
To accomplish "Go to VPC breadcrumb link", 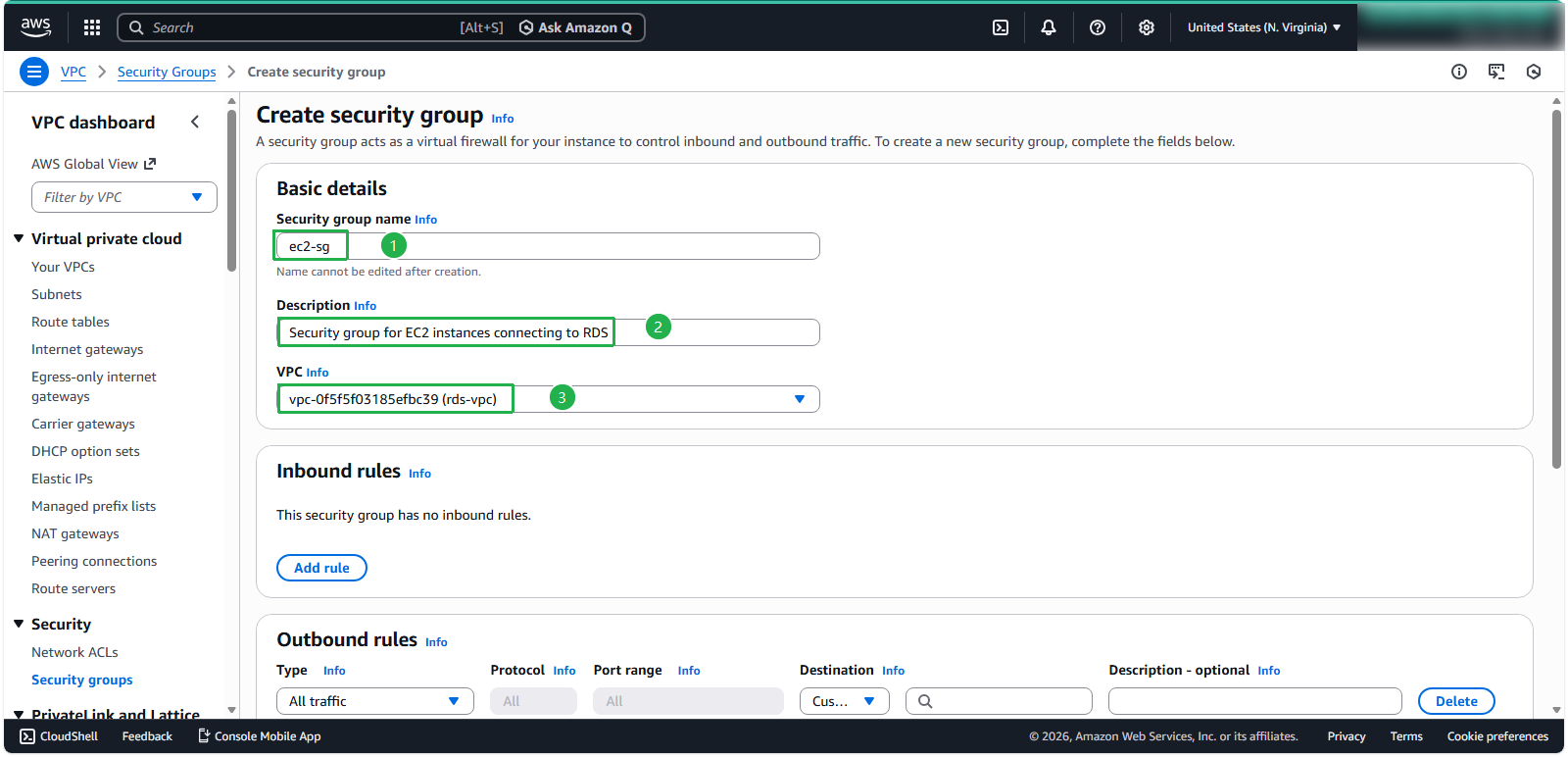I will click(x=73, y=72).
